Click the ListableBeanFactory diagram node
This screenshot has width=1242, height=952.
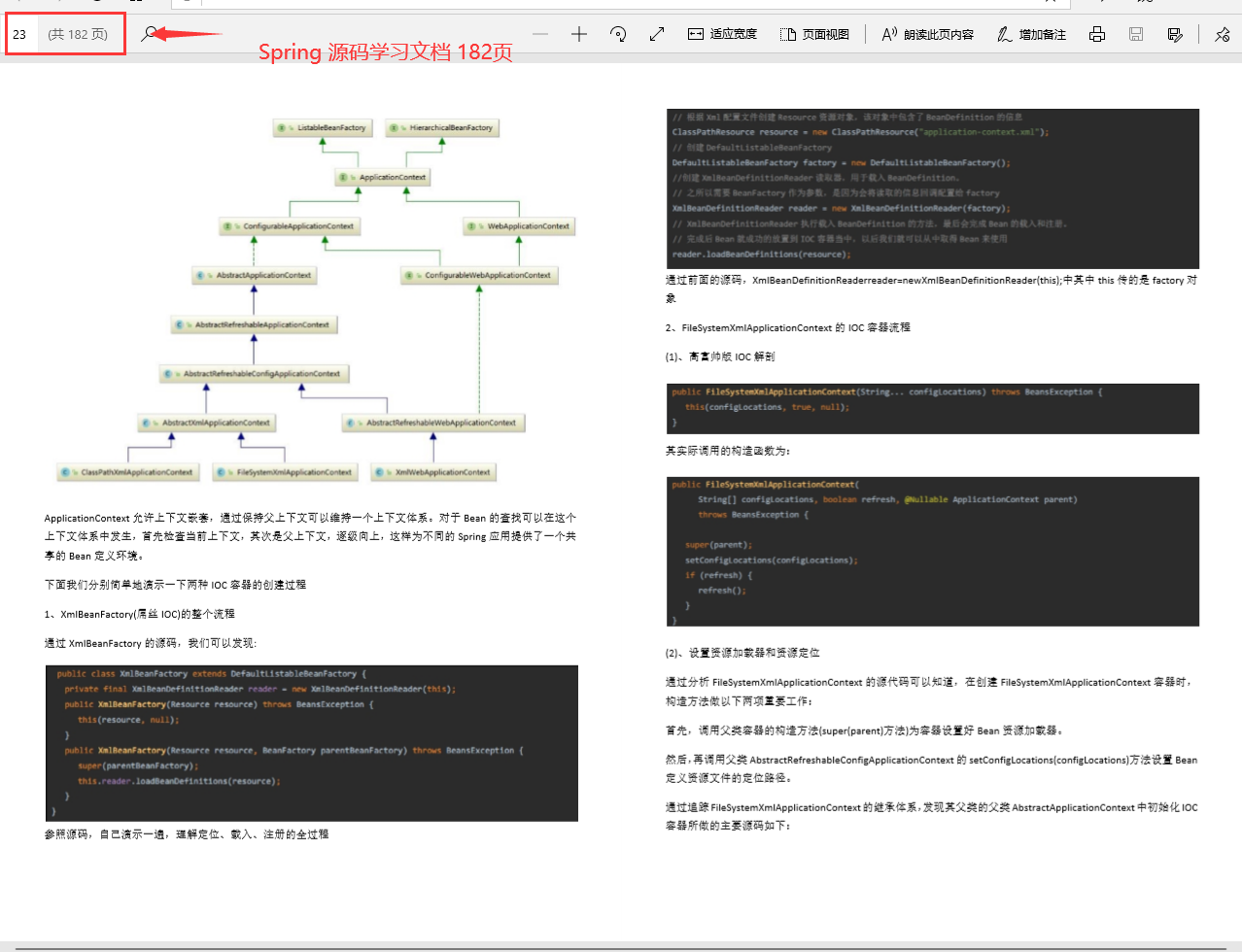click(323, 127)
